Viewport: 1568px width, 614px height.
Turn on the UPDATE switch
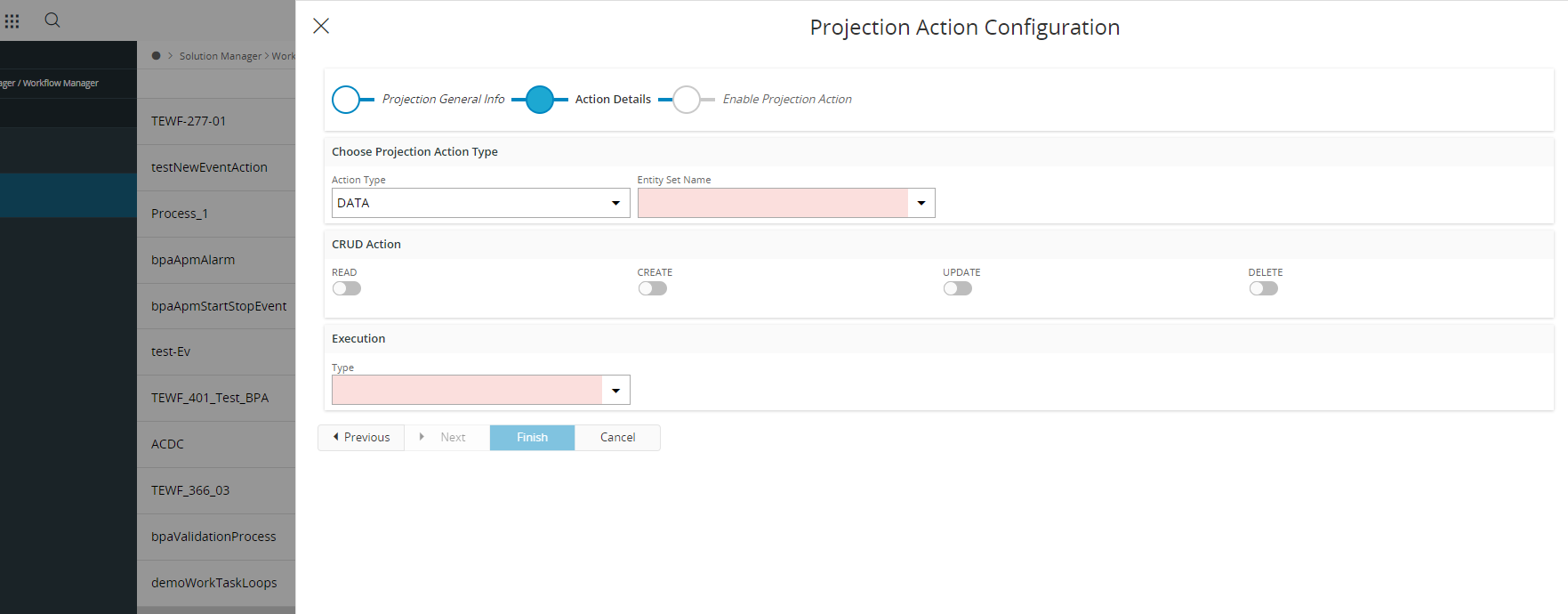pos(958,288)
